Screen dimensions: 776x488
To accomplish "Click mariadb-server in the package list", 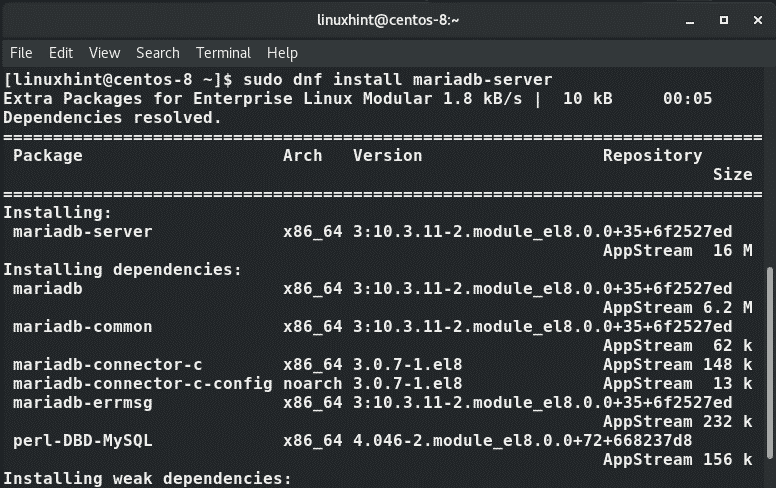I will pos(82,231).
